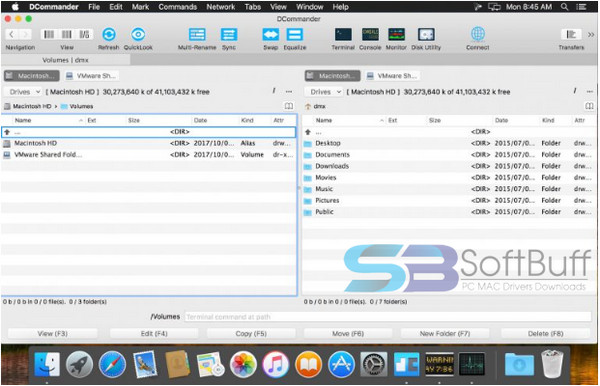The width and height of the screenshot is (600, 386).
Task: Open left panel ellipsis menu
Action: point(289,92)
